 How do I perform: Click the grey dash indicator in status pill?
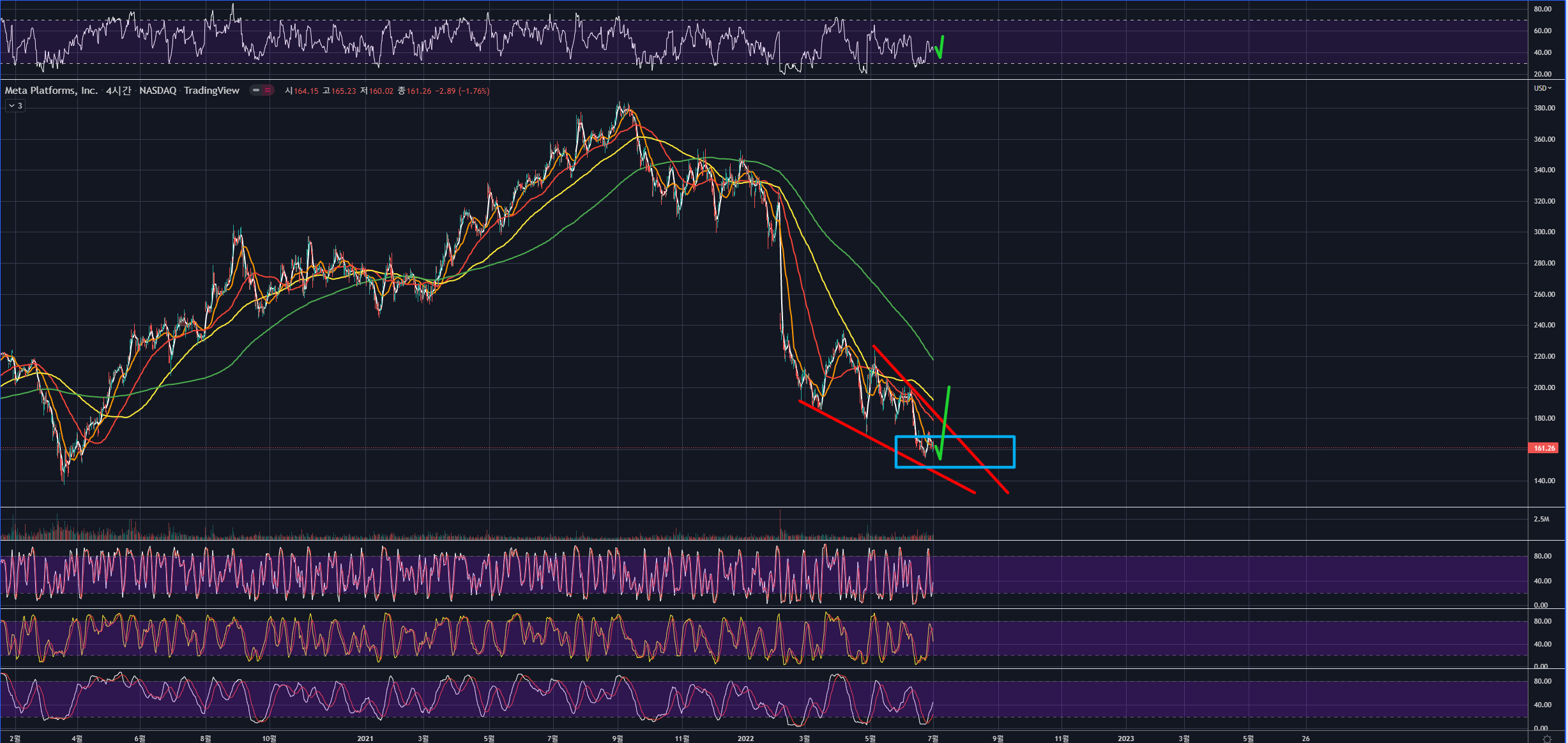[256, 91]
